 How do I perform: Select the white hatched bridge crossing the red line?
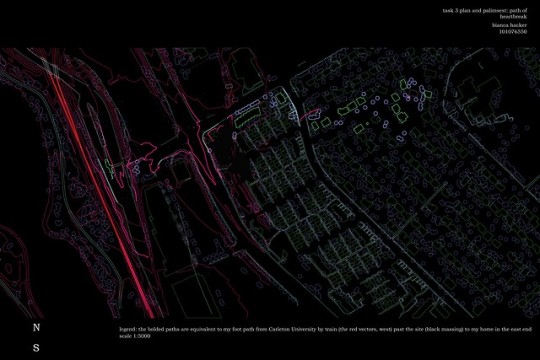(51, 66)
